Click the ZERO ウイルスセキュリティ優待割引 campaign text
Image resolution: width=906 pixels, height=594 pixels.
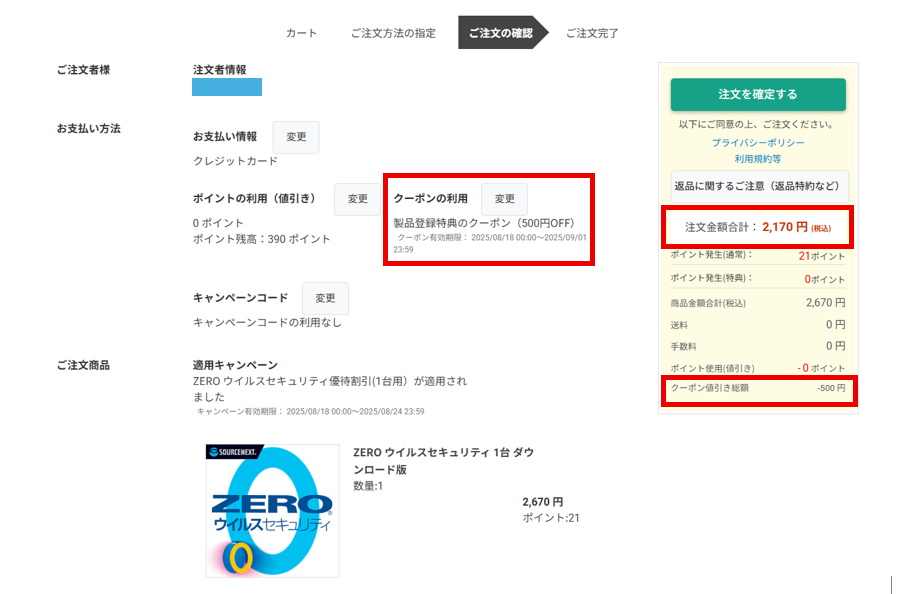click(330, 389)
